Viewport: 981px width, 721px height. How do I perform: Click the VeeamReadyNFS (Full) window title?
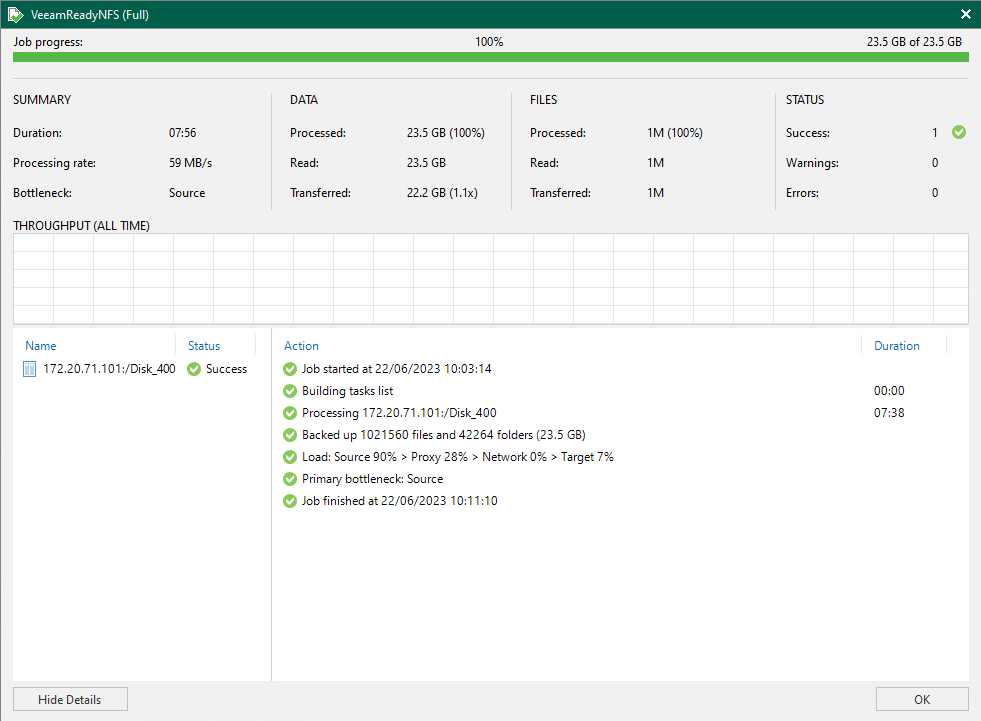[x=89, y=14]
